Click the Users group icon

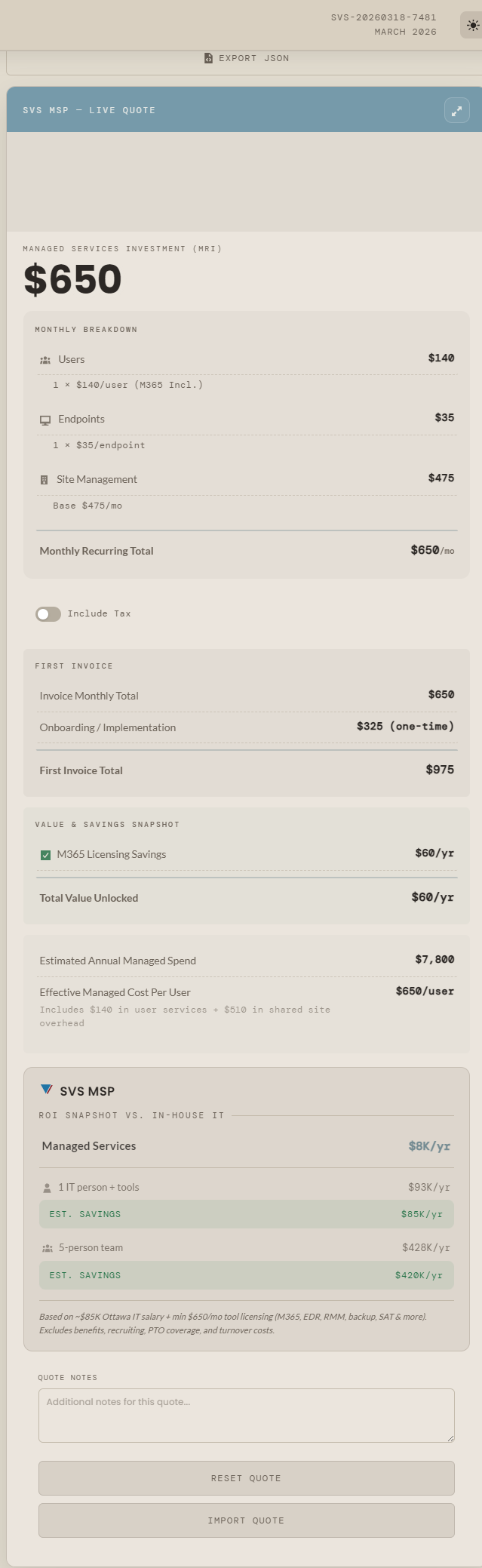pos(45,360)
